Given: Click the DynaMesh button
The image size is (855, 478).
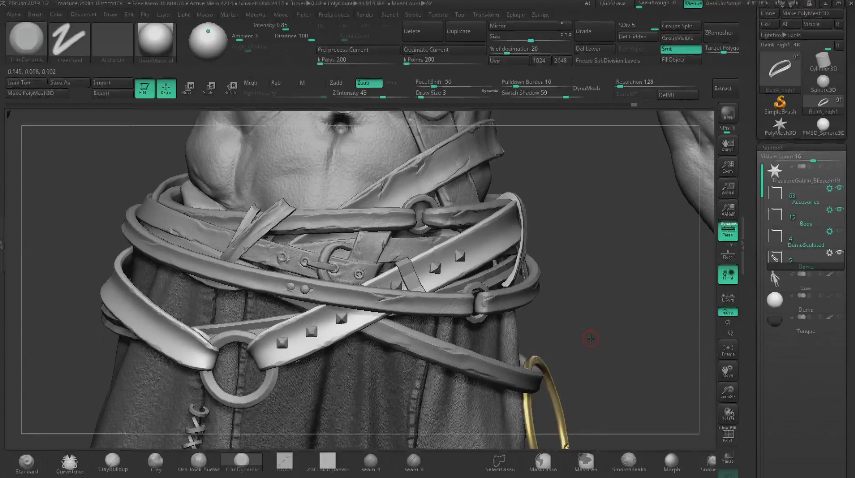Looking at the screenshot, I should click(x=586, y=88).
